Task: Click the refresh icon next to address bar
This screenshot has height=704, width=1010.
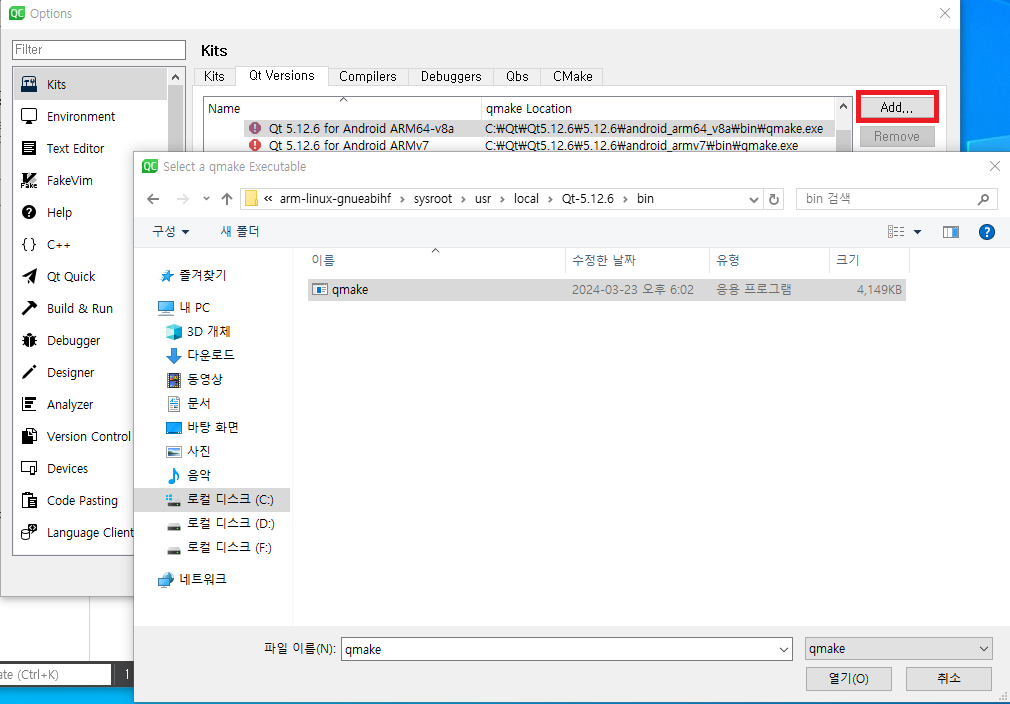Action: (x=774, y=199)
